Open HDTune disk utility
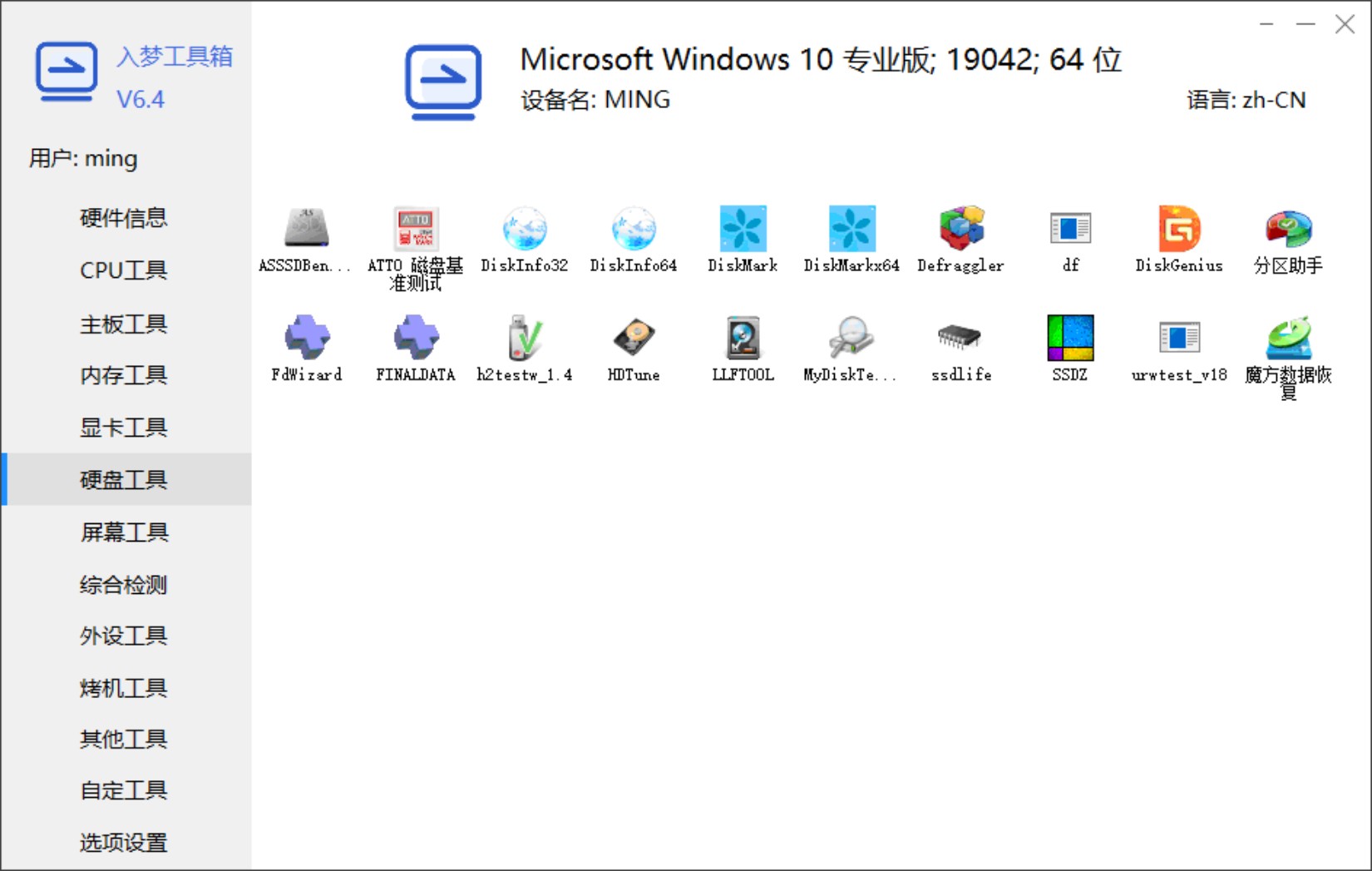1372x871 pixels. coord(633,337)
